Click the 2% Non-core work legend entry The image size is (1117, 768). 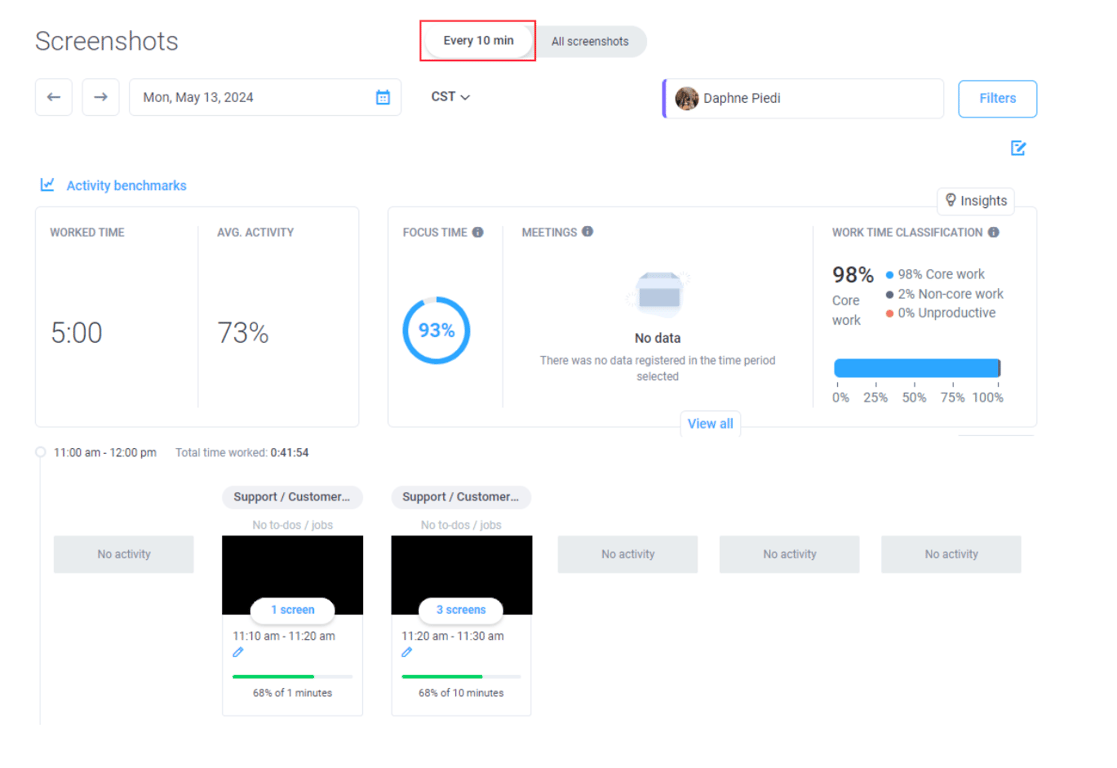coord(945,294)
